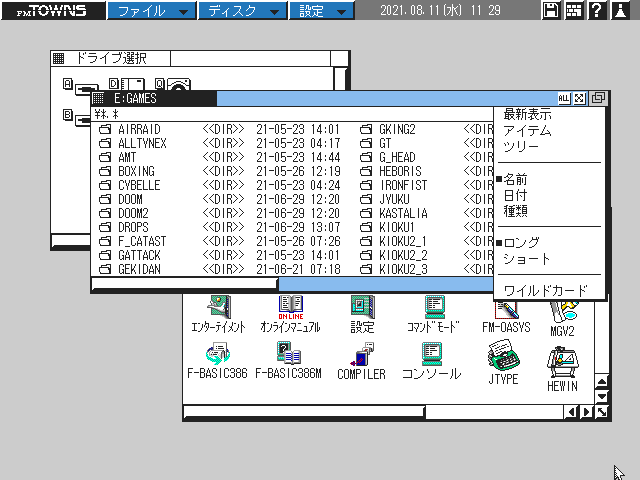640x480 pixels.
Task: Open help question mark icon
Action: [x=596, y=10]
